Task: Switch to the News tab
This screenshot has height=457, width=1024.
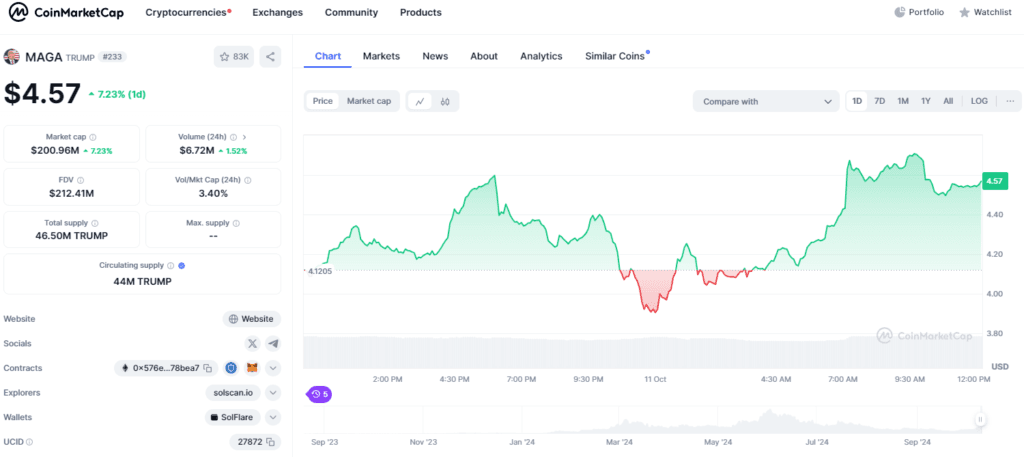Action: [x=435, y=56]
